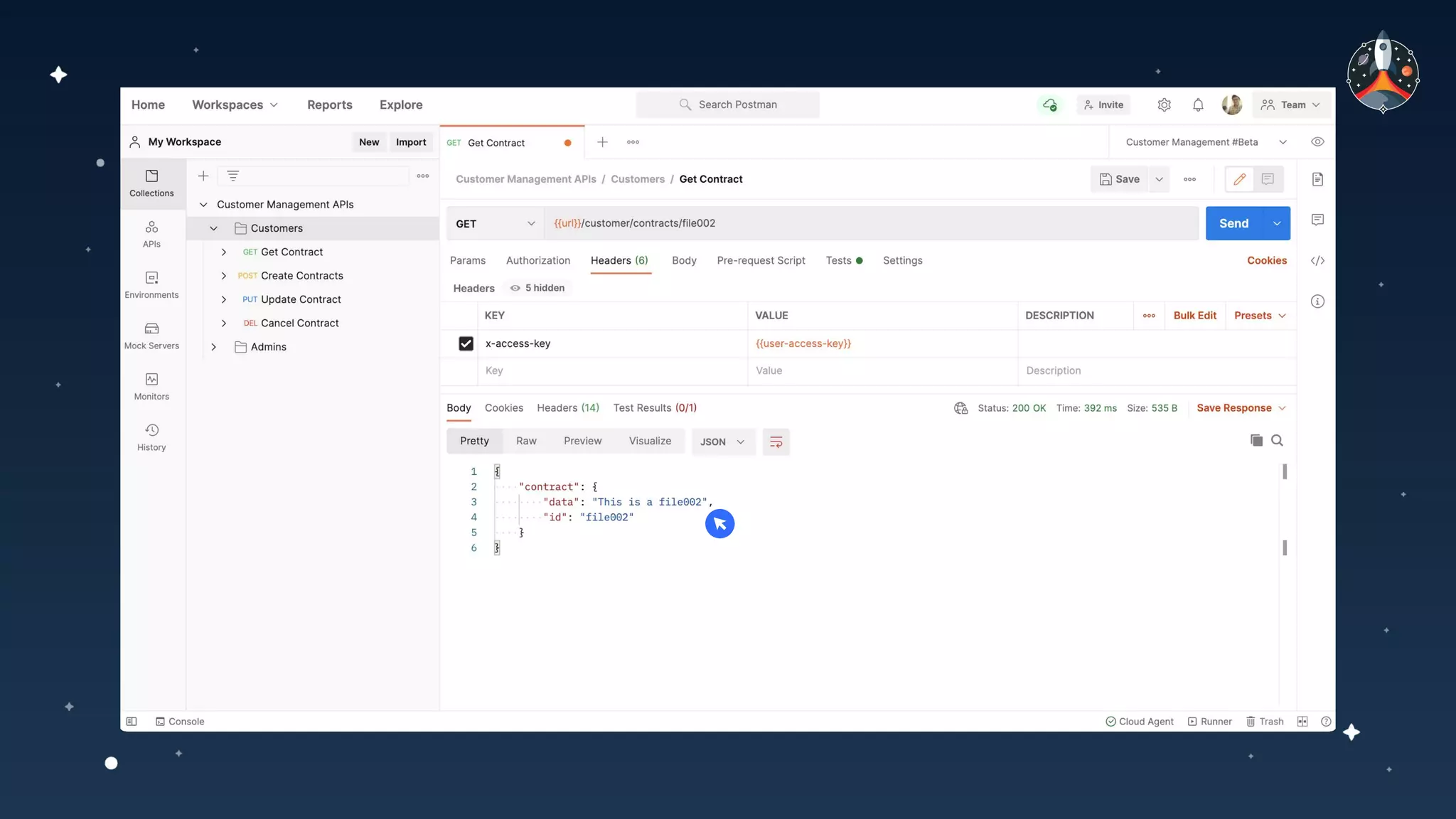Click the blue Send button
1456x819 pixels.
(1233, 223)
